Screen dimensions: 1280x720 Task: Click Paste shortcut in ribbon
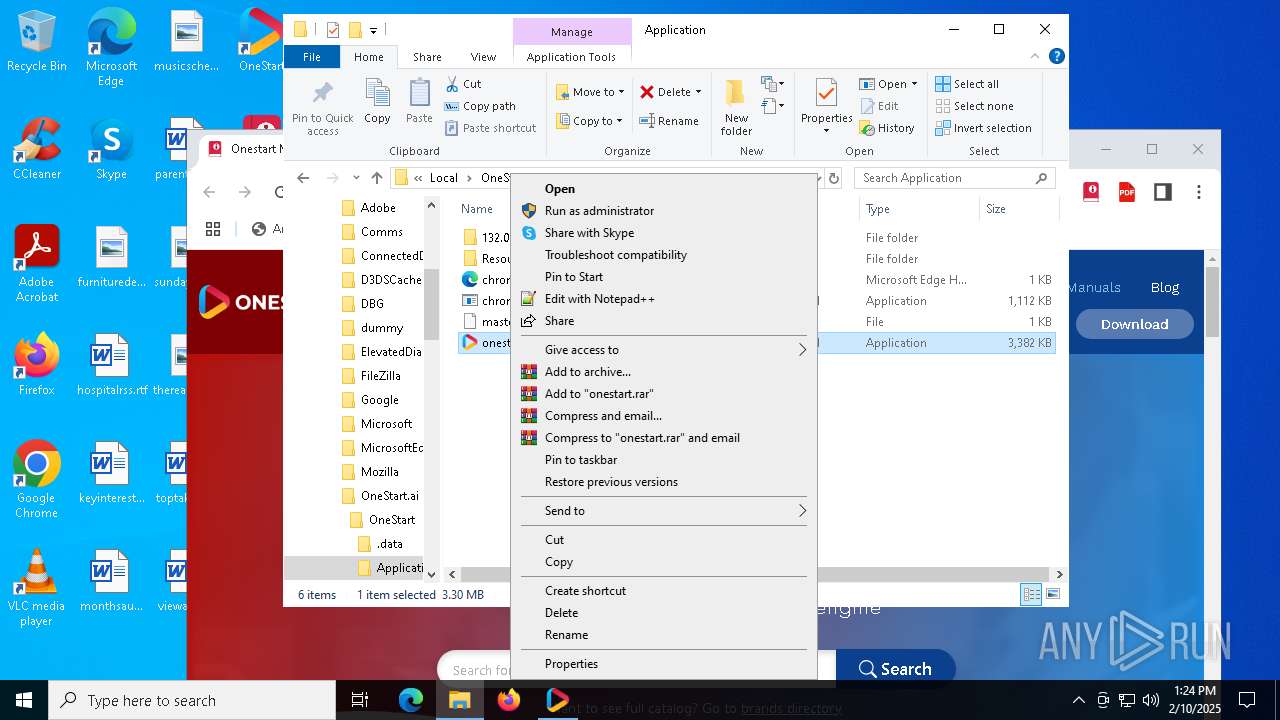click(490, 128)
